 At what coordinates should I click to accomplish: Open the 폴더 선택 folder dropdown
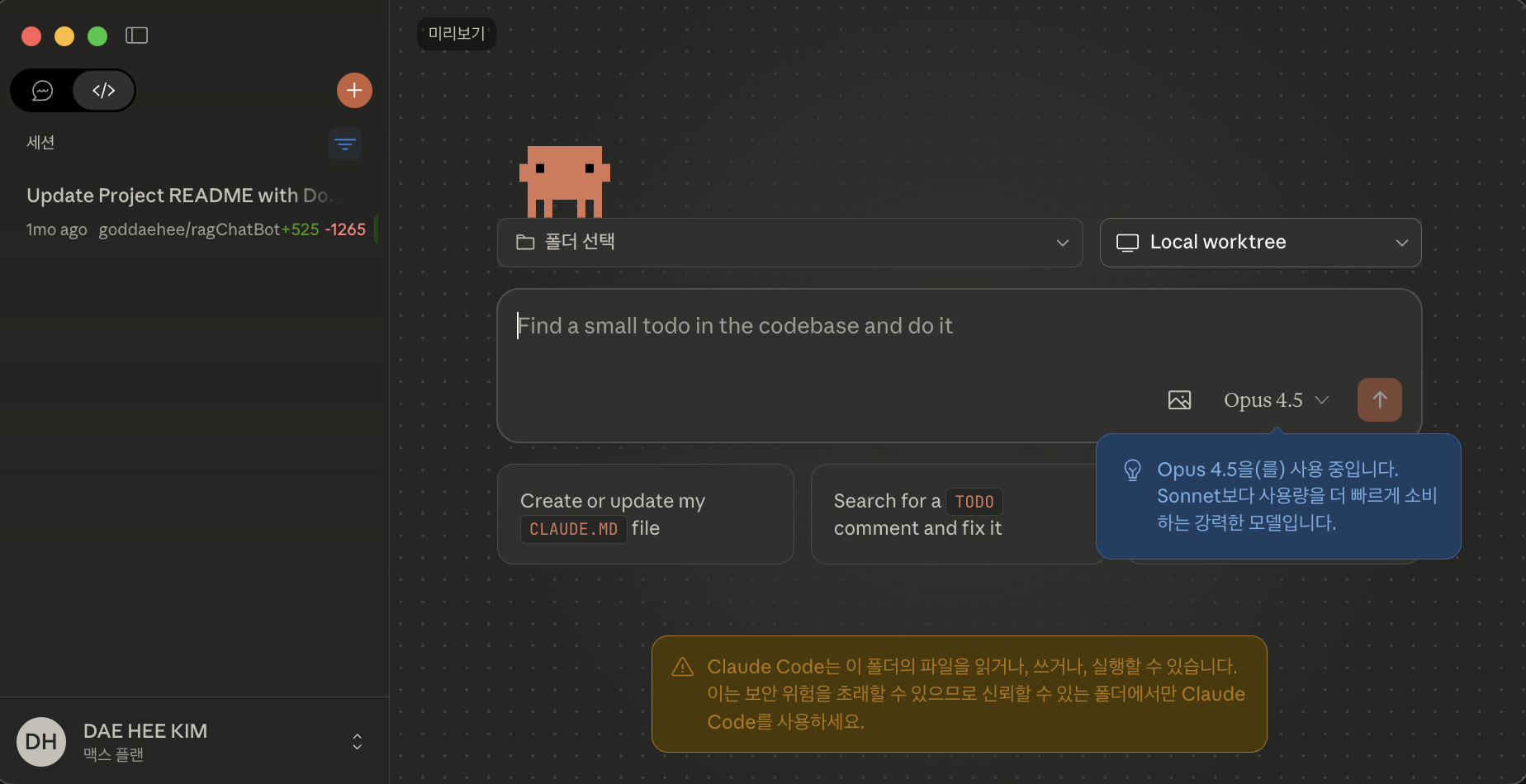pyautogui.click(x=789, y=243)
